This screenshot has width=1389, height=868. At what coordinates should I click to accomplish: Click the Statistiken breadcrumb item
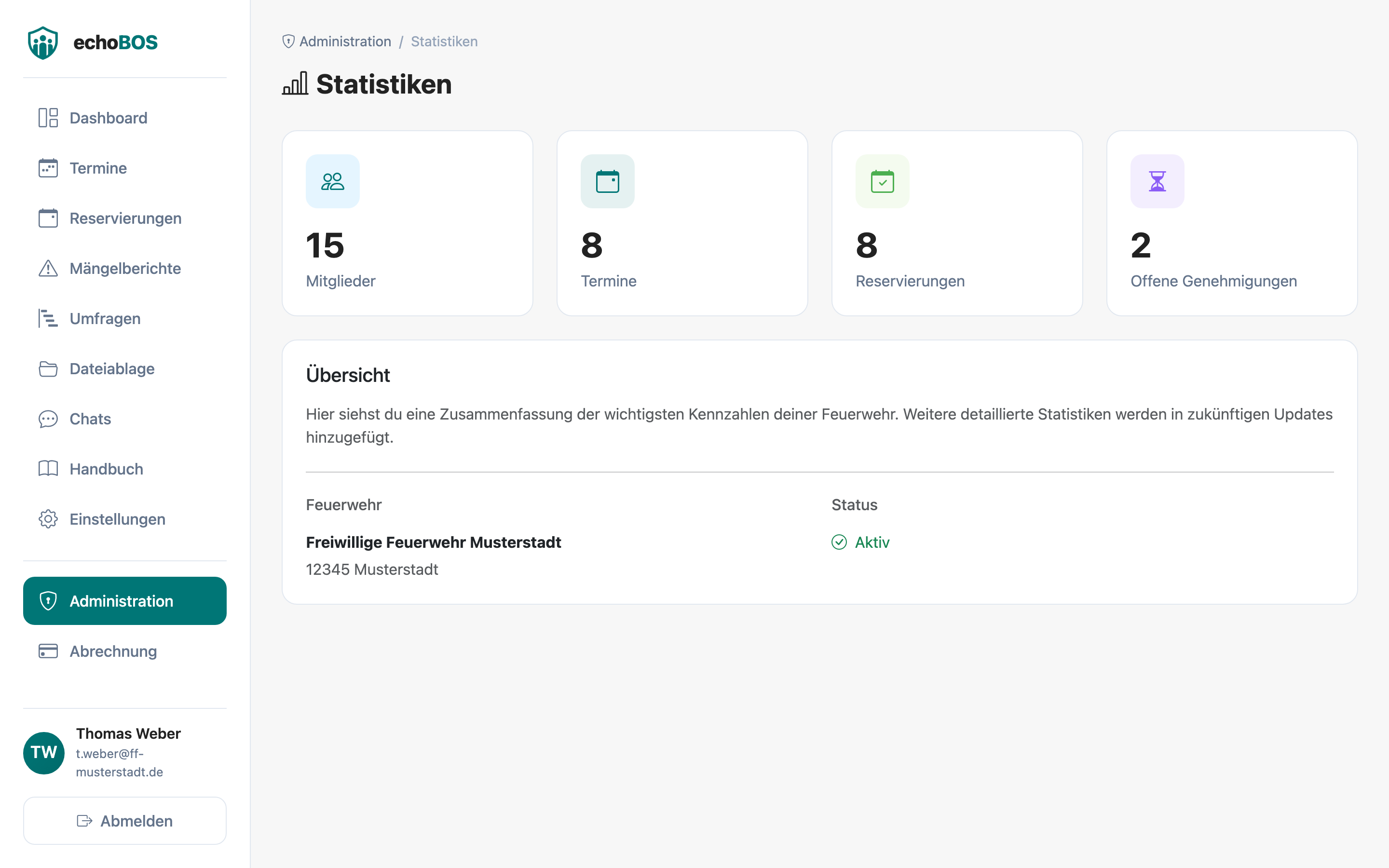(x=444, y=41)
